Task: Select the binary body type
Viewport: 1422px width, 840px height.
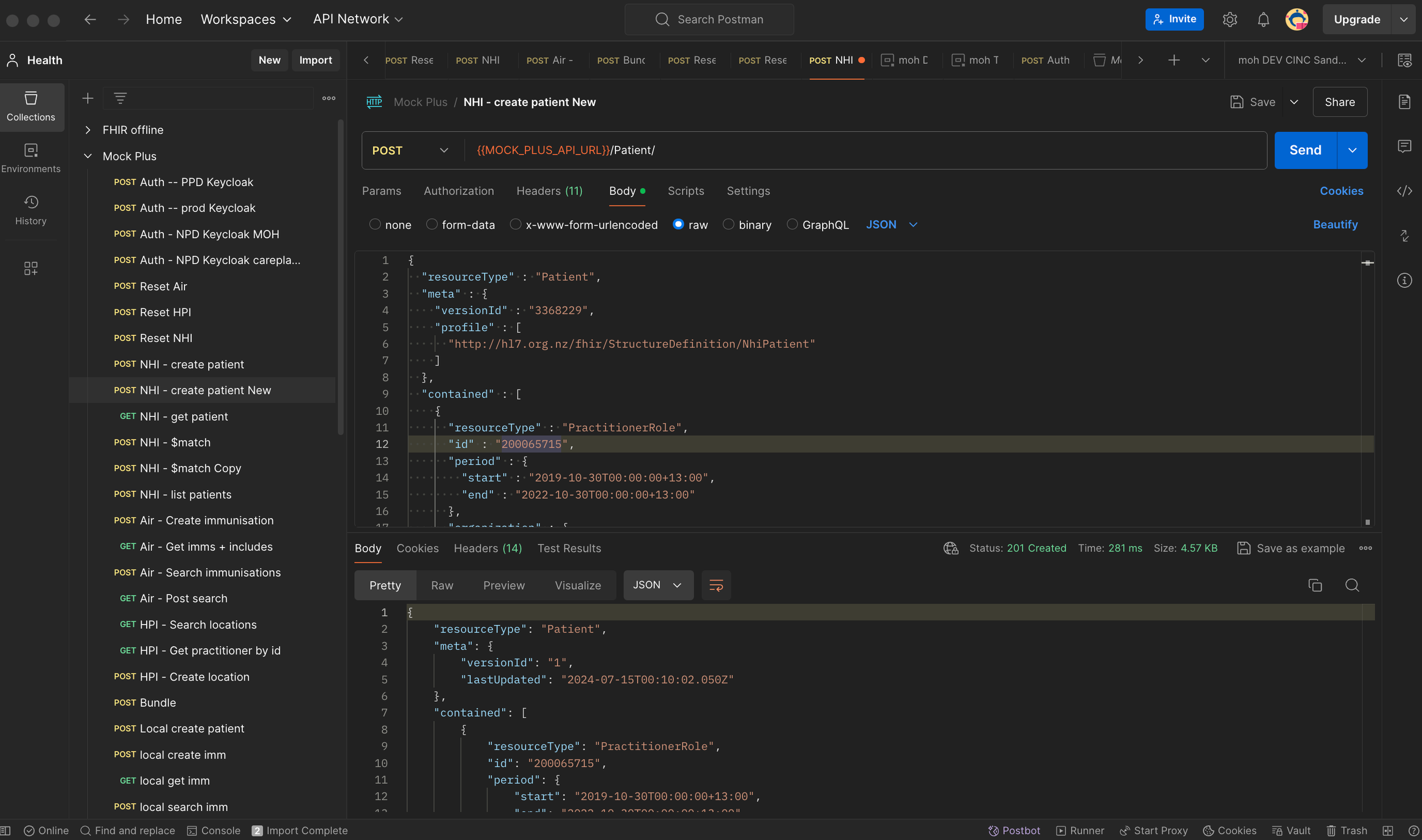Action: (x=728, y=225)
